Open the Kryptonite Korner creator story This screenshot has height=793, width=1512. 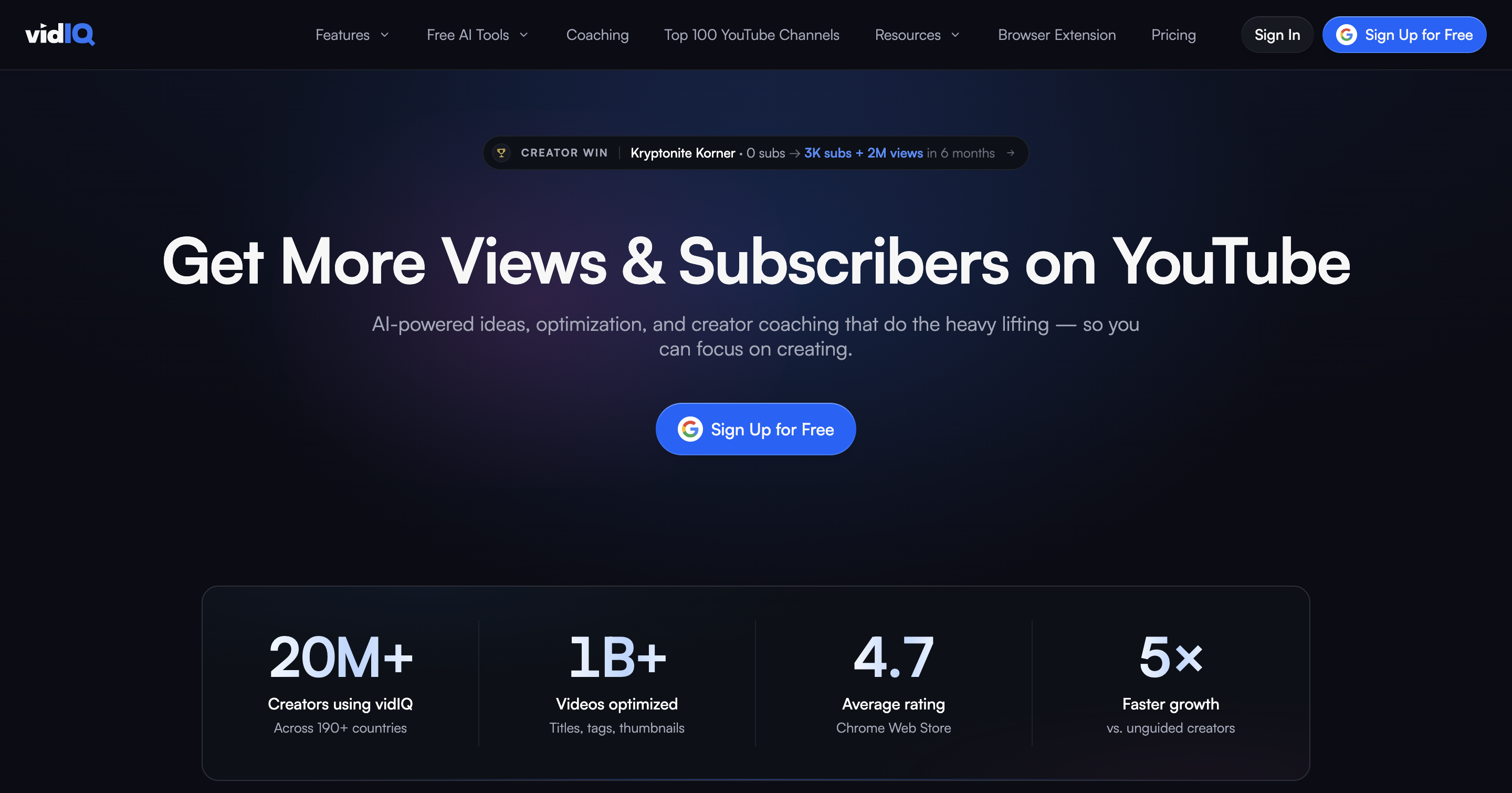[756, 153]
